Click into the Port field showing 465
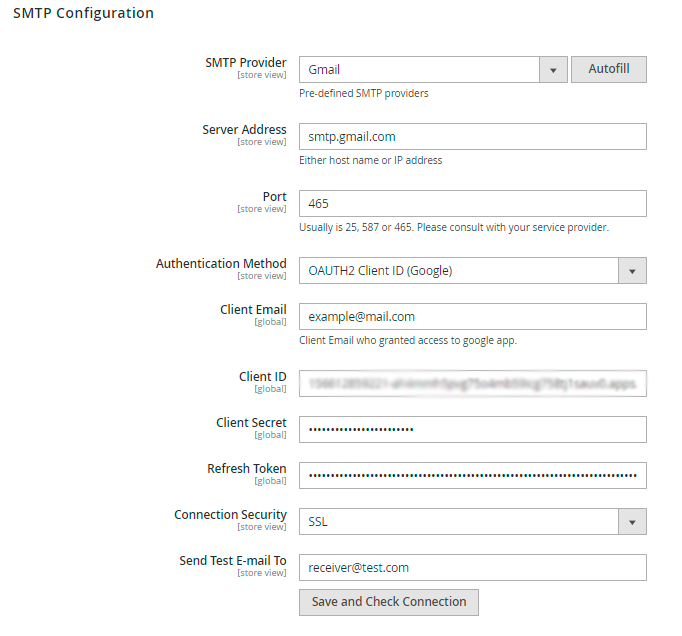 pyautogui.click(x=472, y=204)
